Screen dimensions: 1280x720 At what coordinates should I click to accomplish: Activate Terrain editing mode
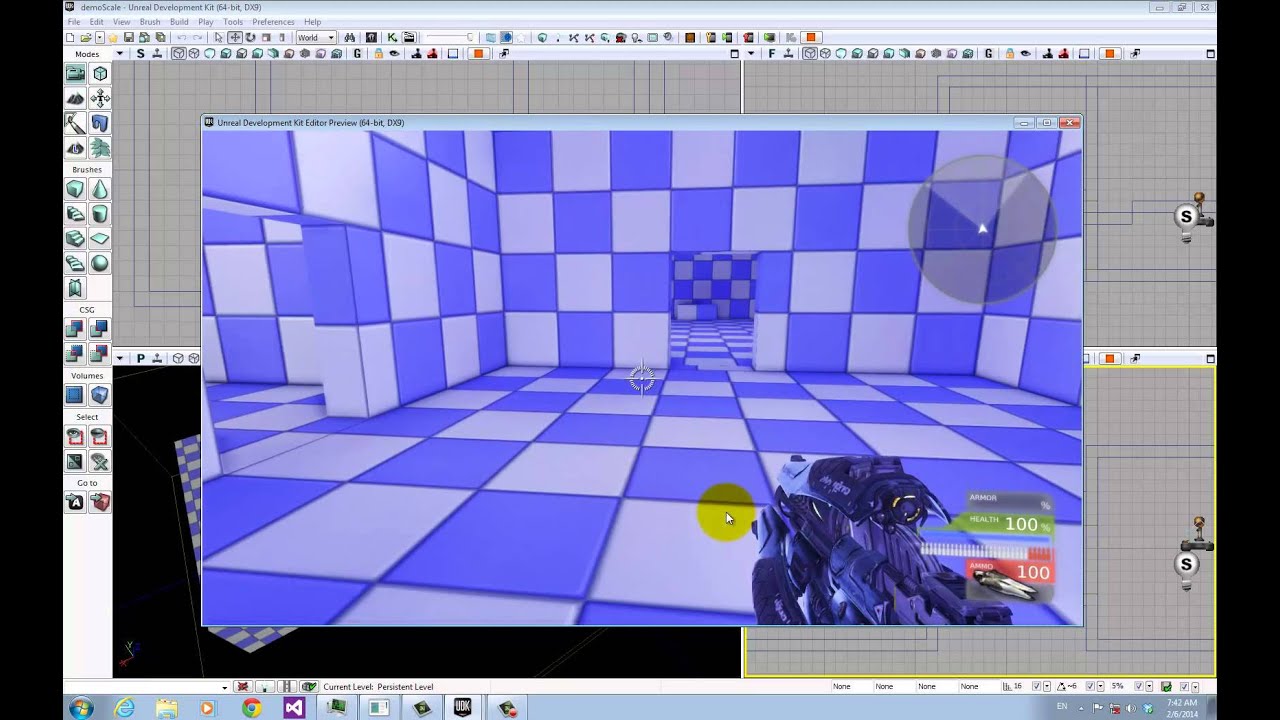tap(75, 98)
